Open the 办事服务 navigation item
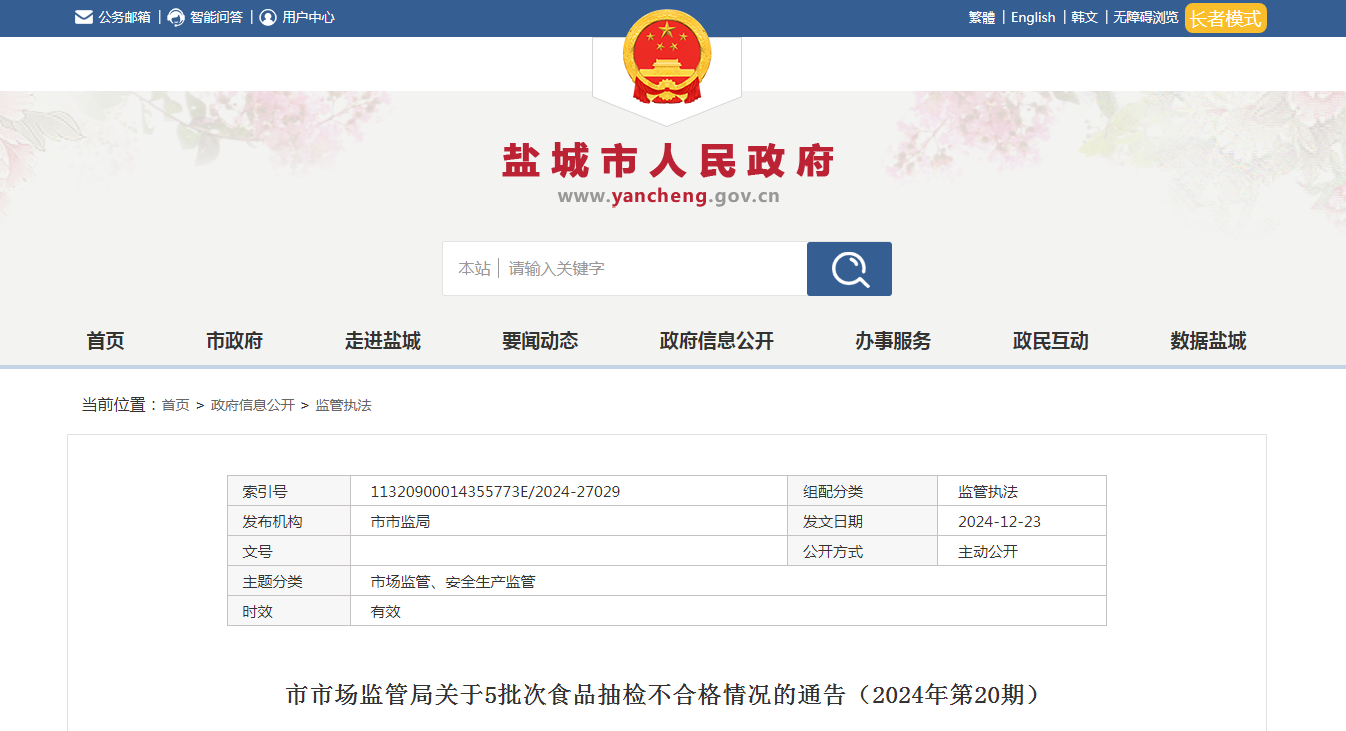The height and width of the screenshot is (731, 1346). (x=893, y=341)
